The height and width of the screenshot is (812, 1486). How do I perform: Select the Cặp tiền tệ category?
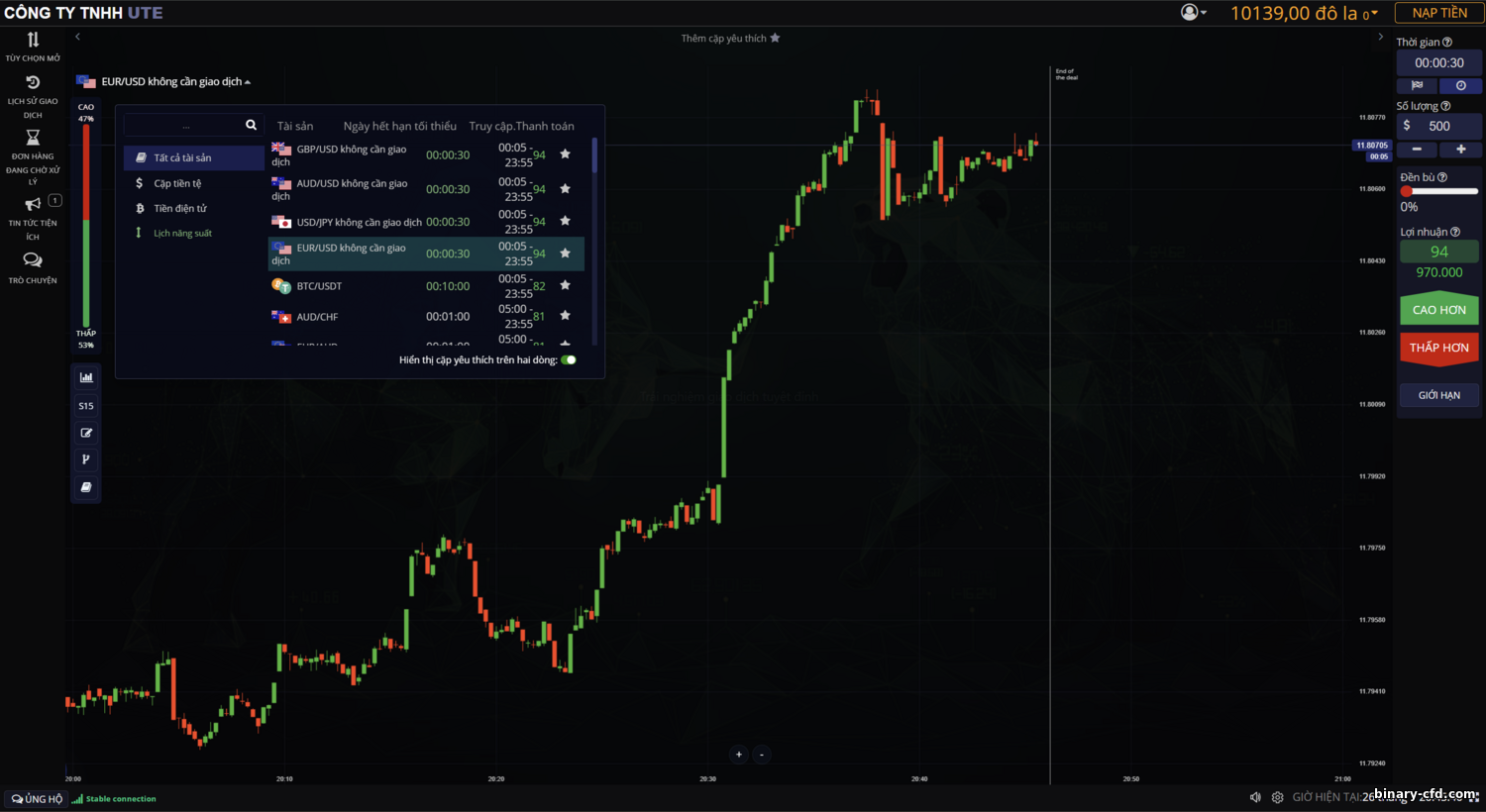[x=177, y=183]
